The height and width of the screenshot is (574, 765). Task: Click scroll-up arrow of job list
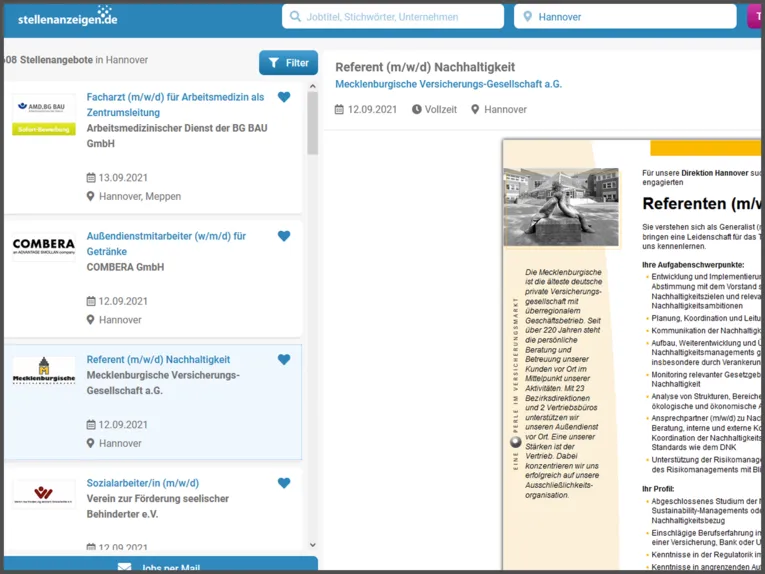[x=313, y=86]
